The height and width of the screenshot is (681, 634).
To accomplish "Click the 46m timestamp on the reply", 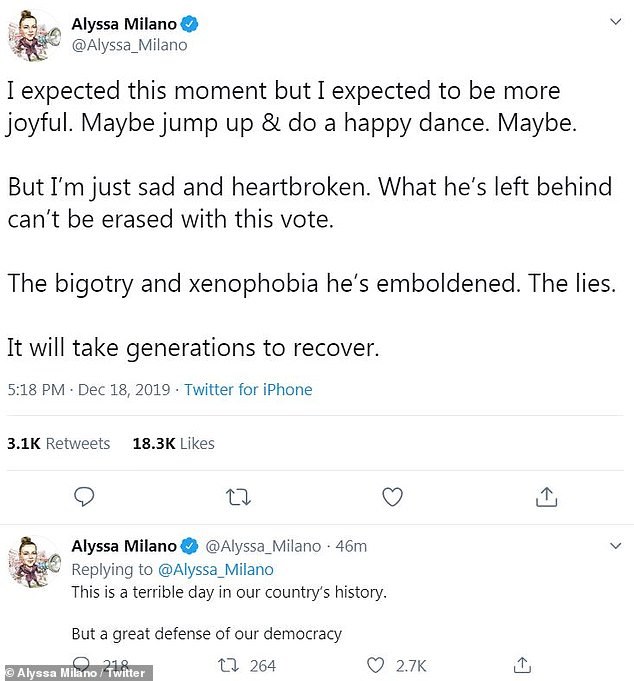I will (352, 546).
